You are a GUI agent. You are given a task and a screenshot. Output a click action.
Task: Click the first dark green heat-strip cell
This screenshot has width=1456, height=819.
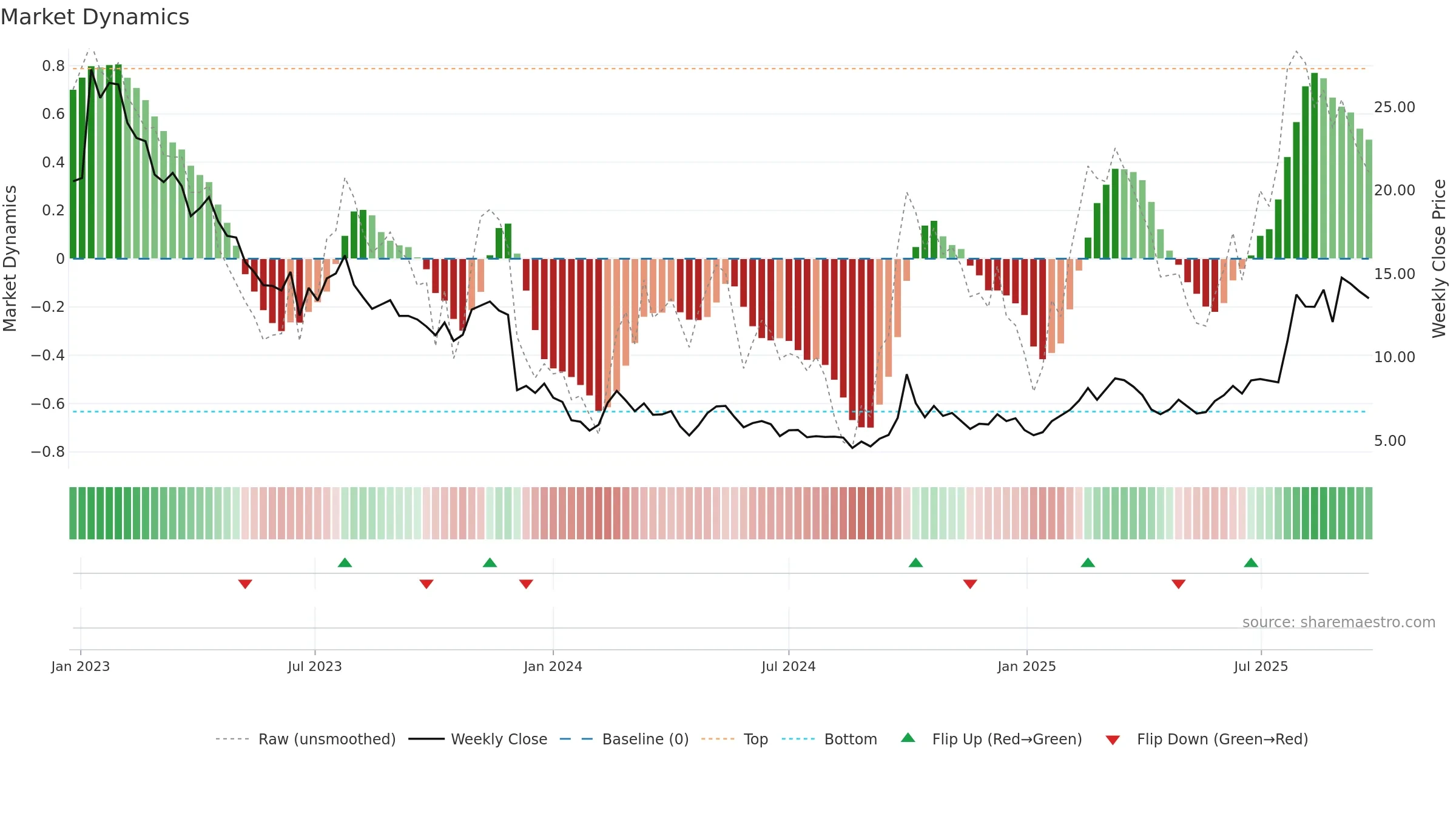point(73,513)
